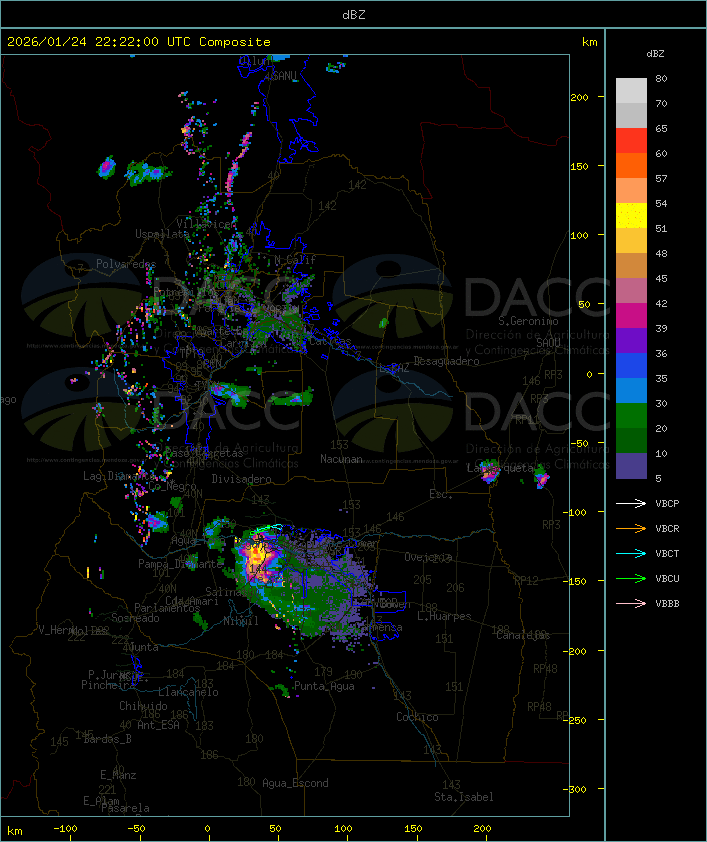
Task: Click the green 20–30 dBZ legend swatch
Action: [631, 416]
